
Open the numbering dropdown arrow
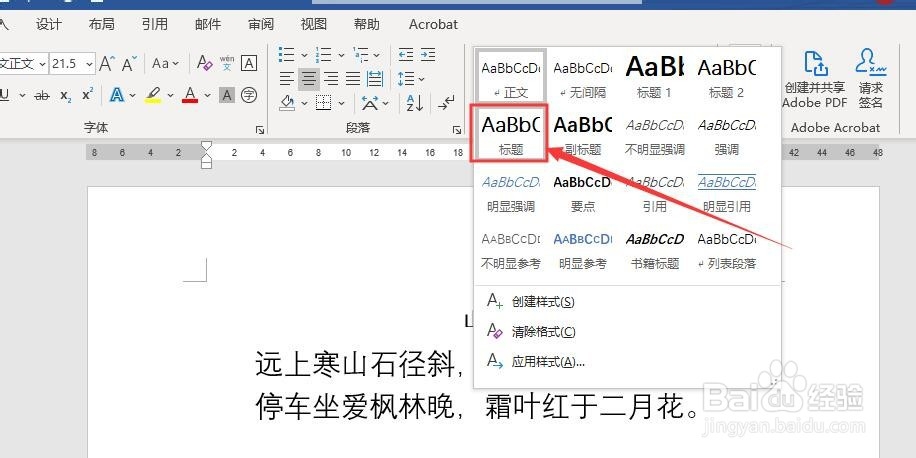tap(341, 55)
